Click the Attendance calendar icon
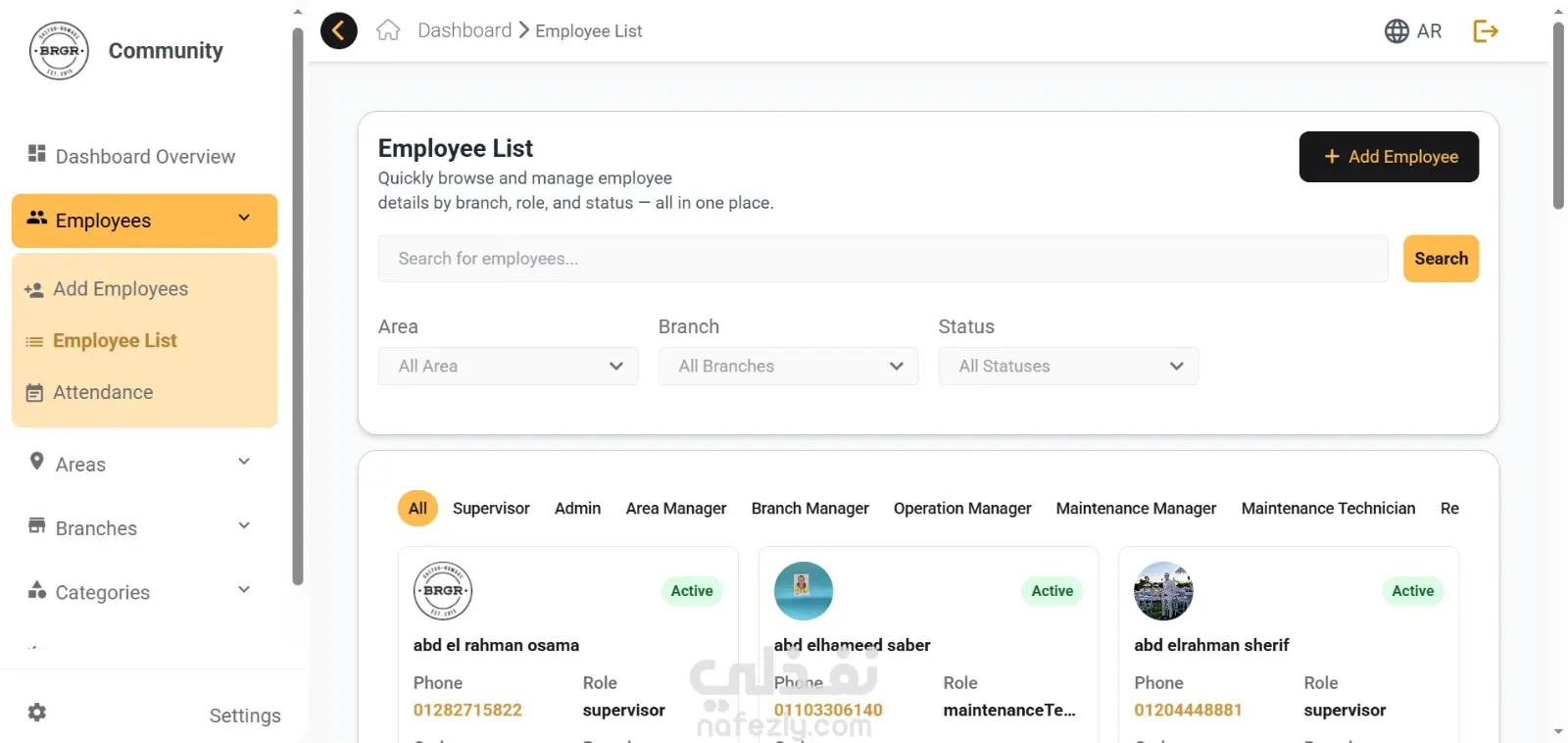Screen dimensions: 1568x743 pyautogui.click(x=34, y=393)
